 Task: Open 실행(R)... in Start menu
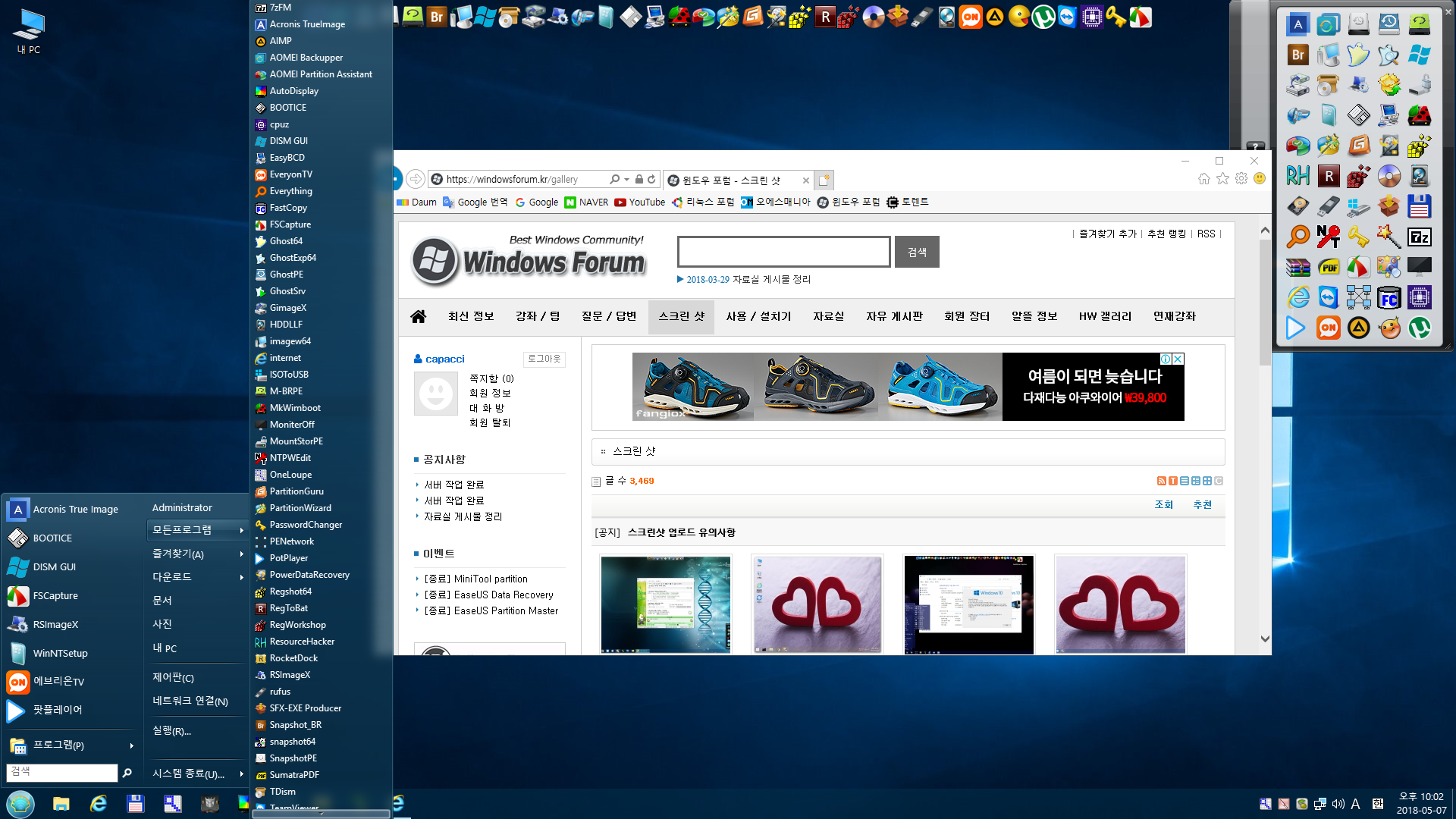[196, 731]
